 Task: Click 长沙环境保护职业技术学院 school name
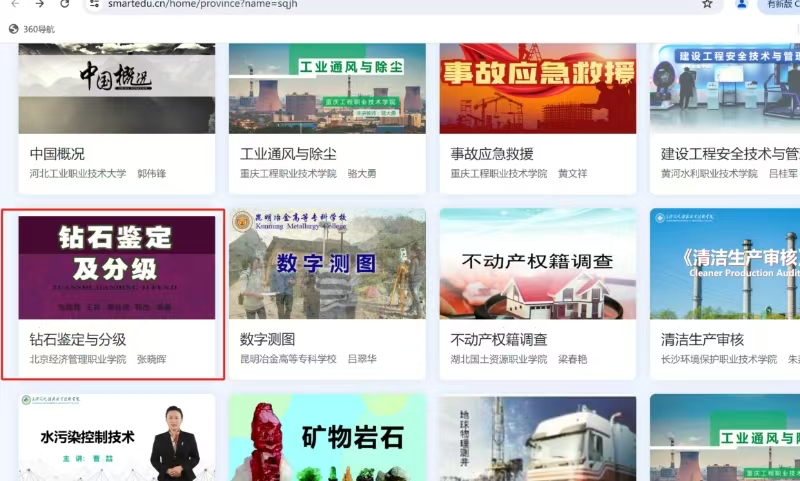click(x=719, y=359)
